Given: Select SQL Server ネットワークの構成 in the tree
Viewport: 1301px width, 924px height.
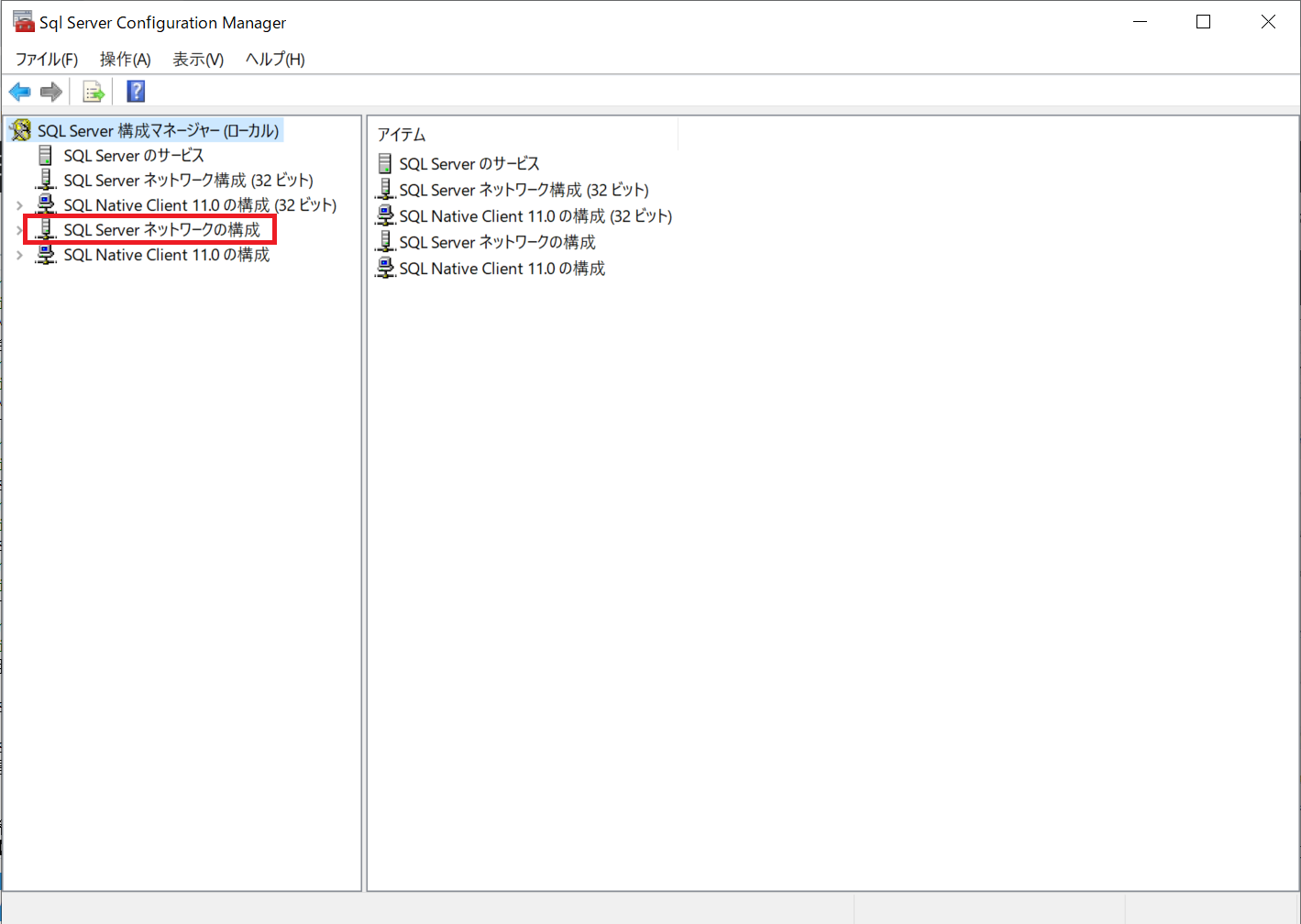Looking at the screenshot, I should 161,229.
